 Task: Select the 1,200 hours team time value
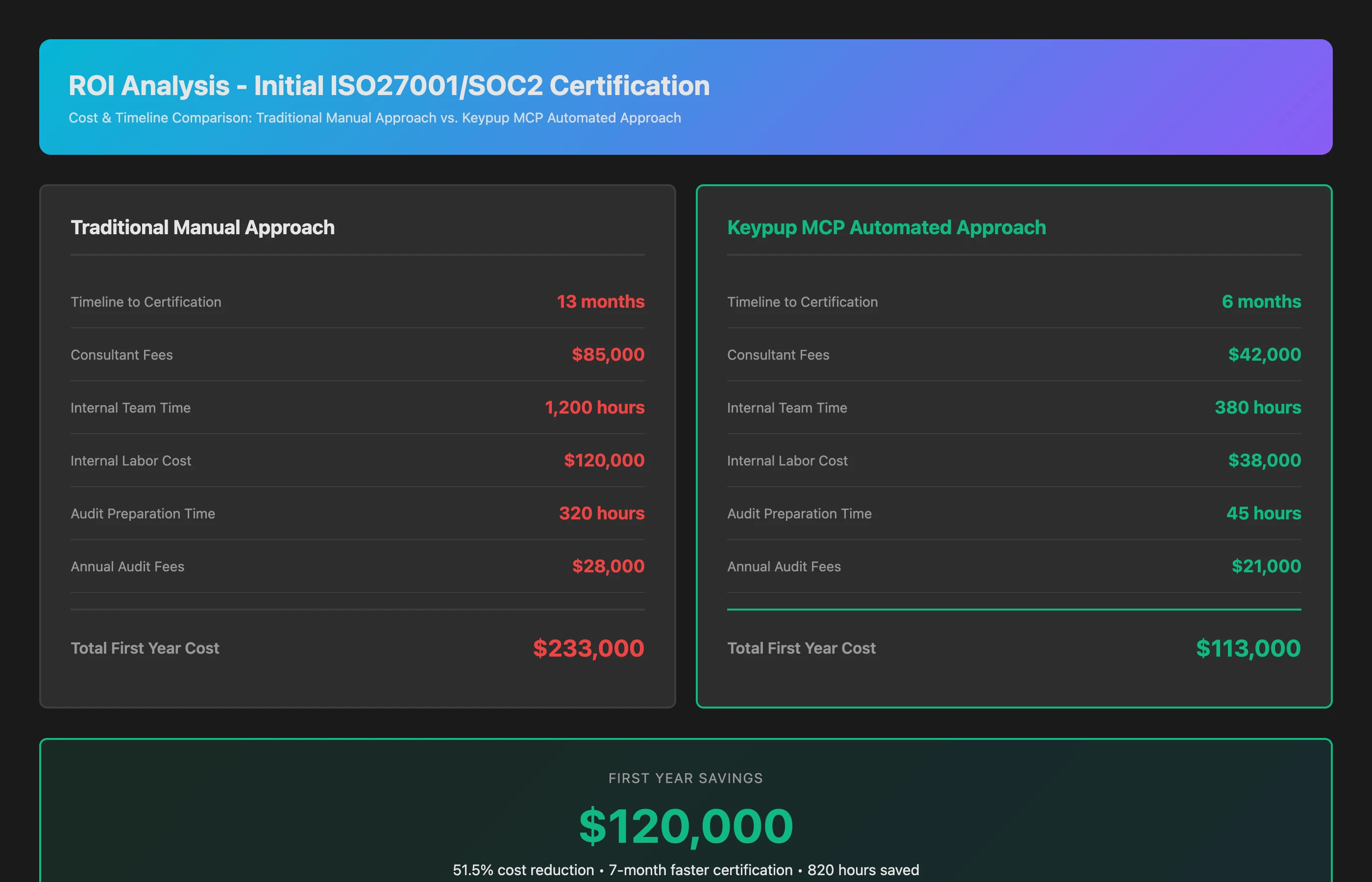[594, 407]
